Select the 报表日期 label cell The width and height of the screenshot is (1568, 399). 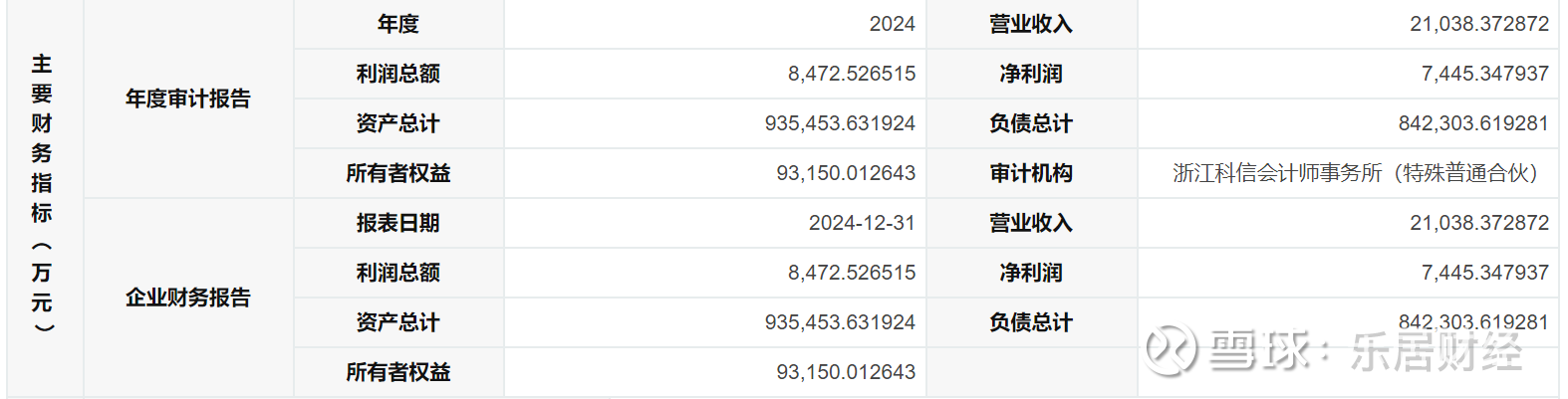(x=398, y=223)
